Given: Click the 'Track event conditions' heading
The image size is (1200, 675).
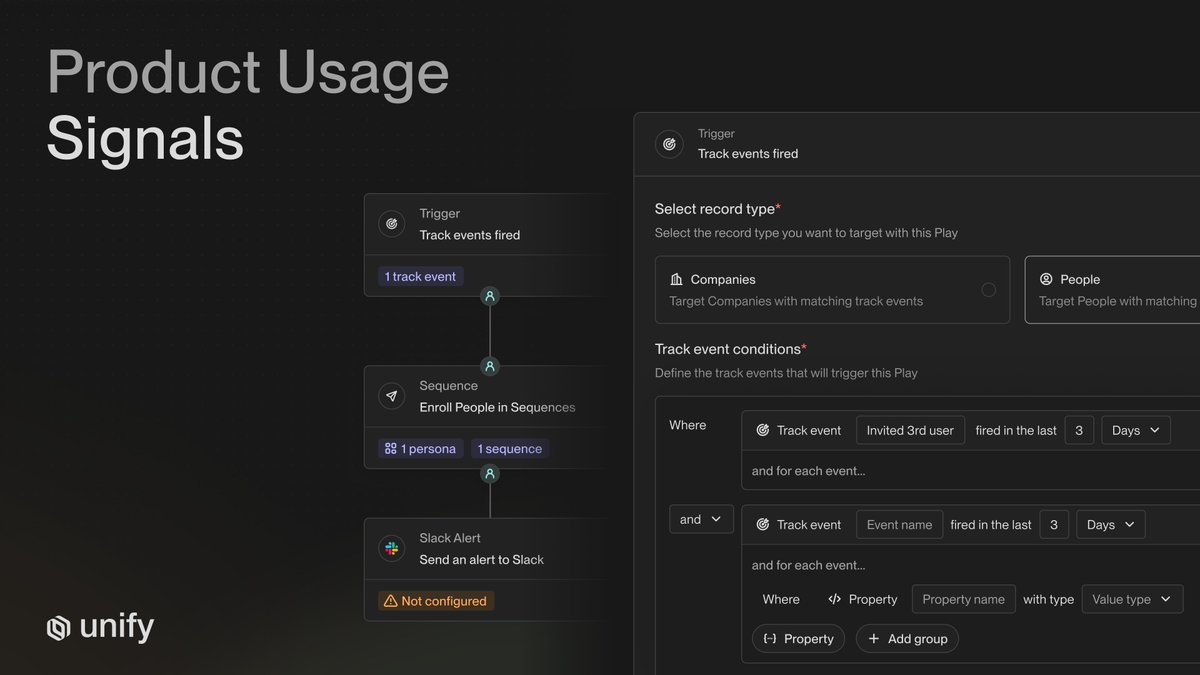Looking at the screenshot, I should (x=730, y=349).
